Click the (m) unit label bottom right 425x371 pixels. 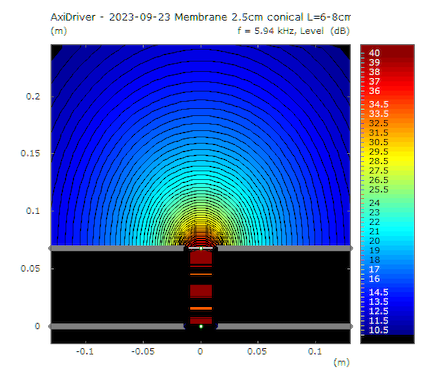click(x=341, y=362)
